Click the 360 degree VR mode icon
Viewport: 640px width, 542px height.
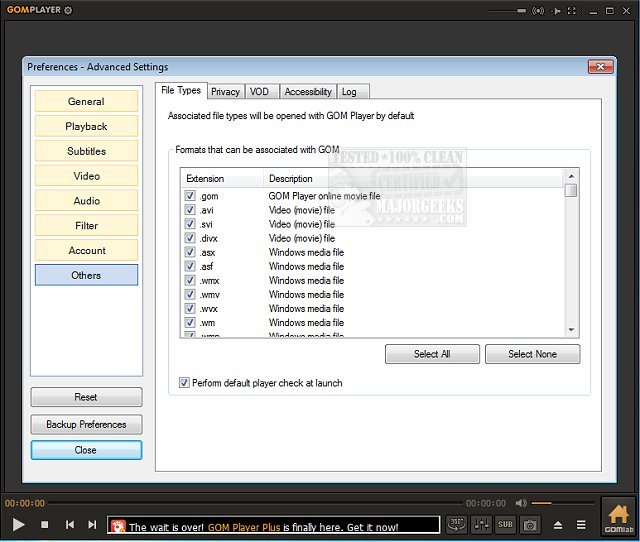pyautogui.click(x=456, y=524)
